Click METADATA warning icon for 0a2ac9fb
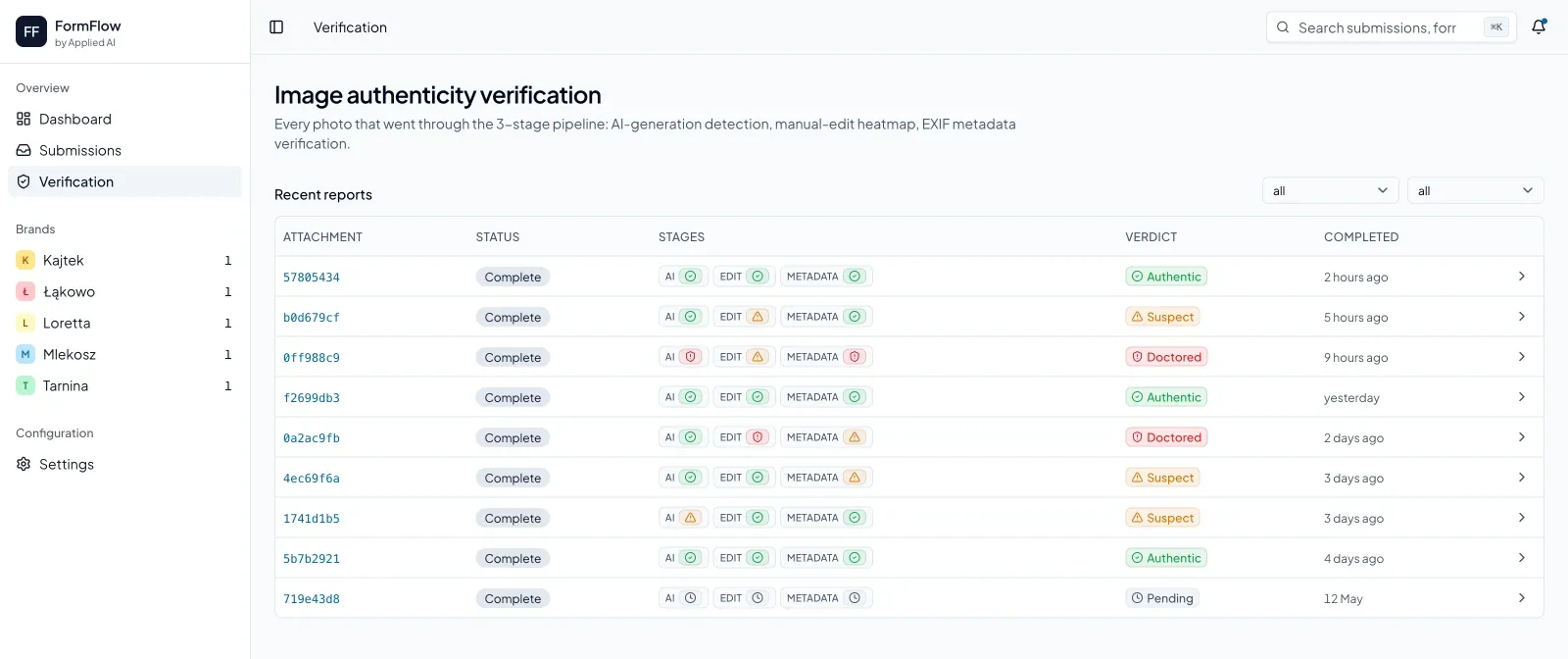 coord(855,437)
